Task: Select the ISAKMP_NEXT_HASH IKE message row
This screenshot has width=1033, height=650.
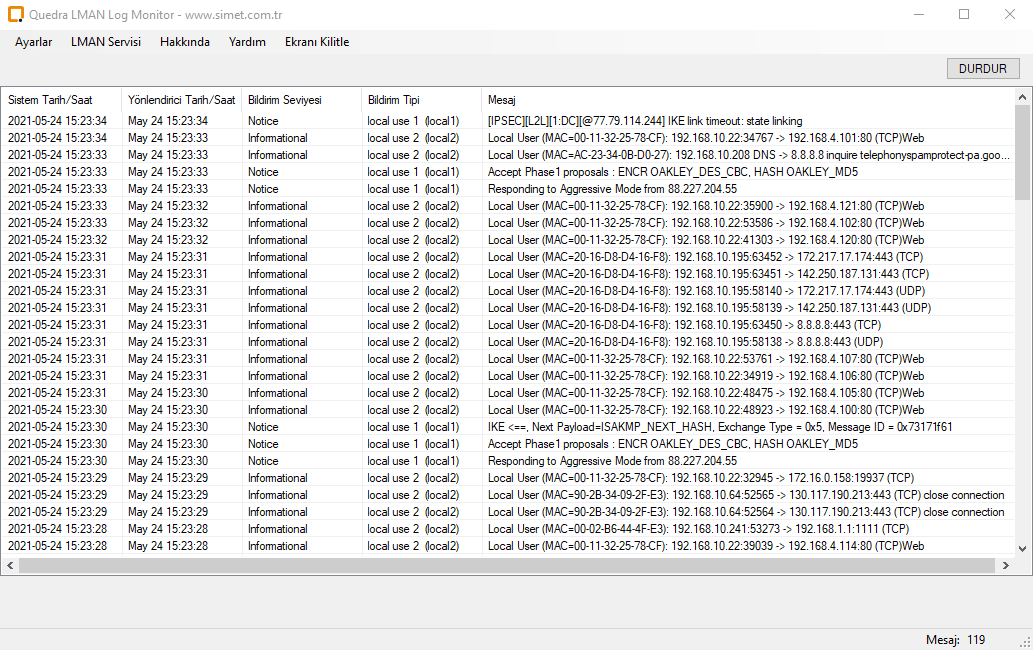Action: 720,427
